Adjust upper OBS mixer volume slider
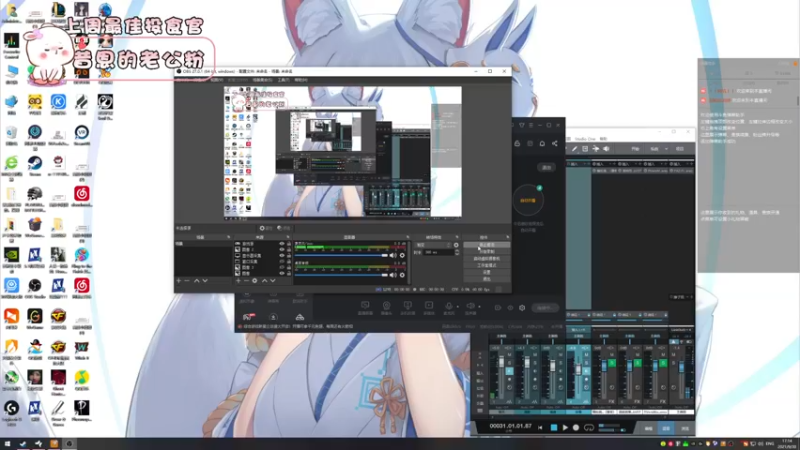The image size is (800, 450). pyautogui.click(x=341, y=255)
